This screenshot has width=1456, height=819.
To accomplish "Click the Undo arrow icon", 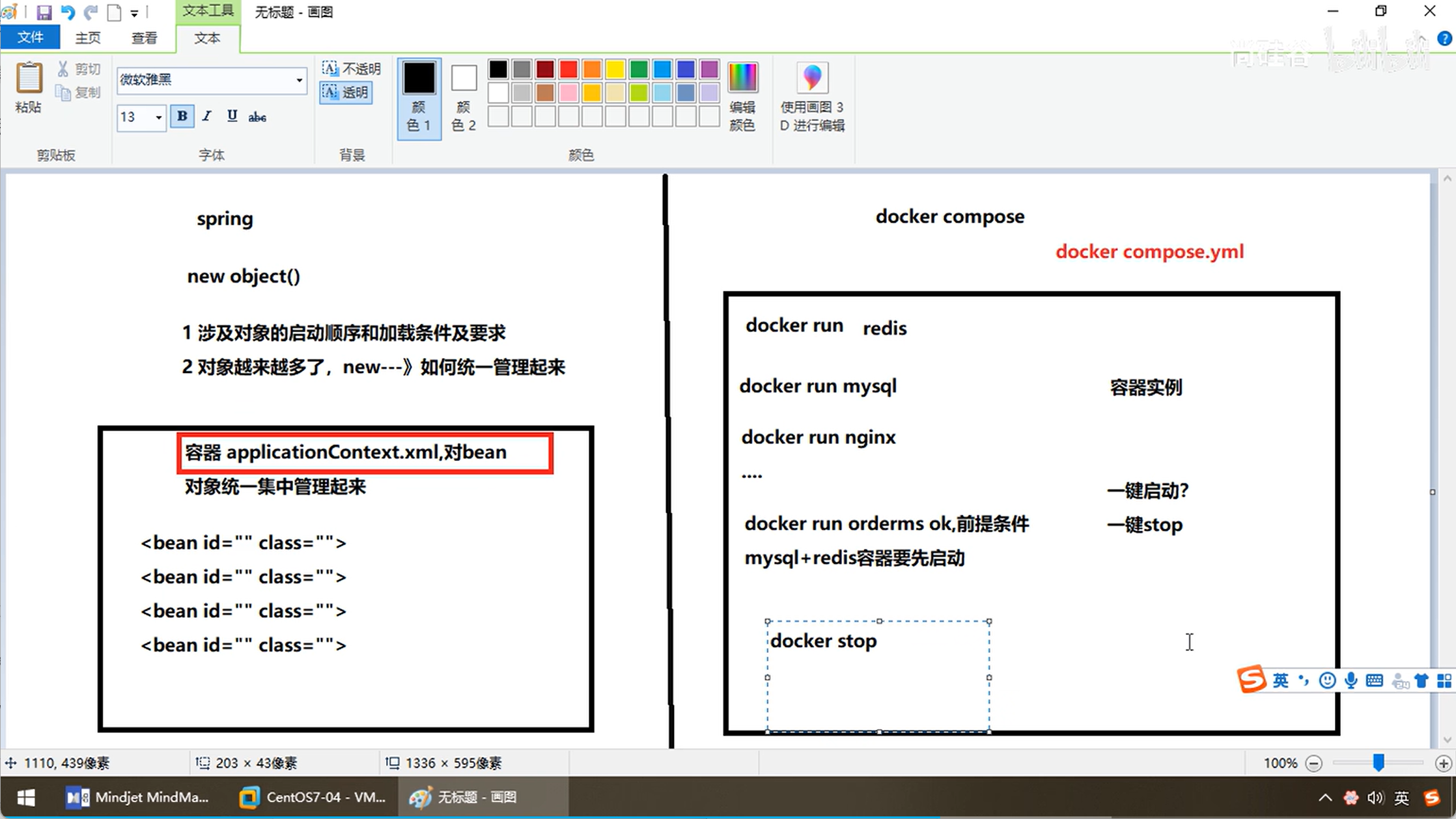I will point(67,12).
